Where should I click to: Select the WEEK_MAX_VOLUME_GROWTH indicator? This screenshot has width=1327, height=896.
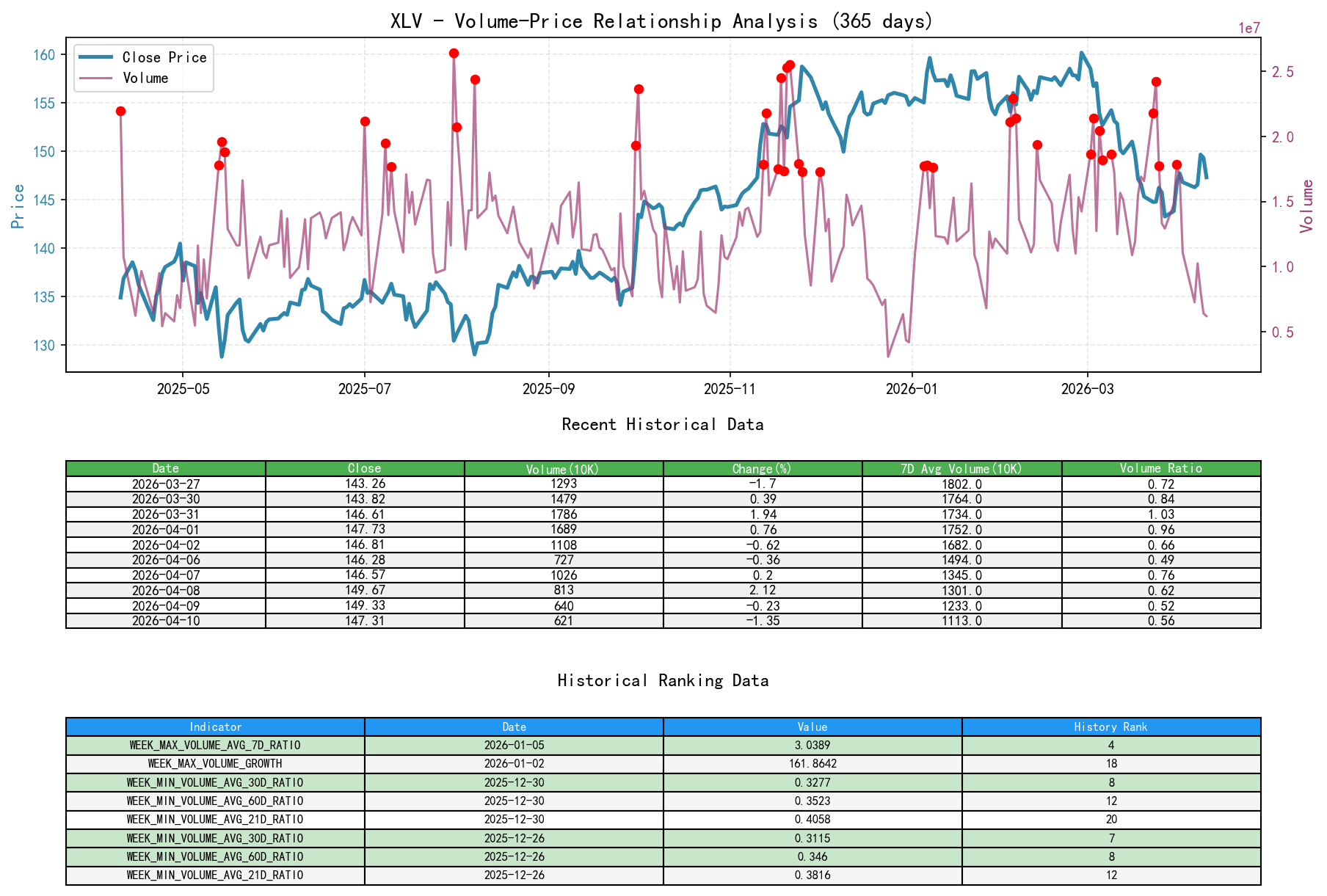click(215, 764)
